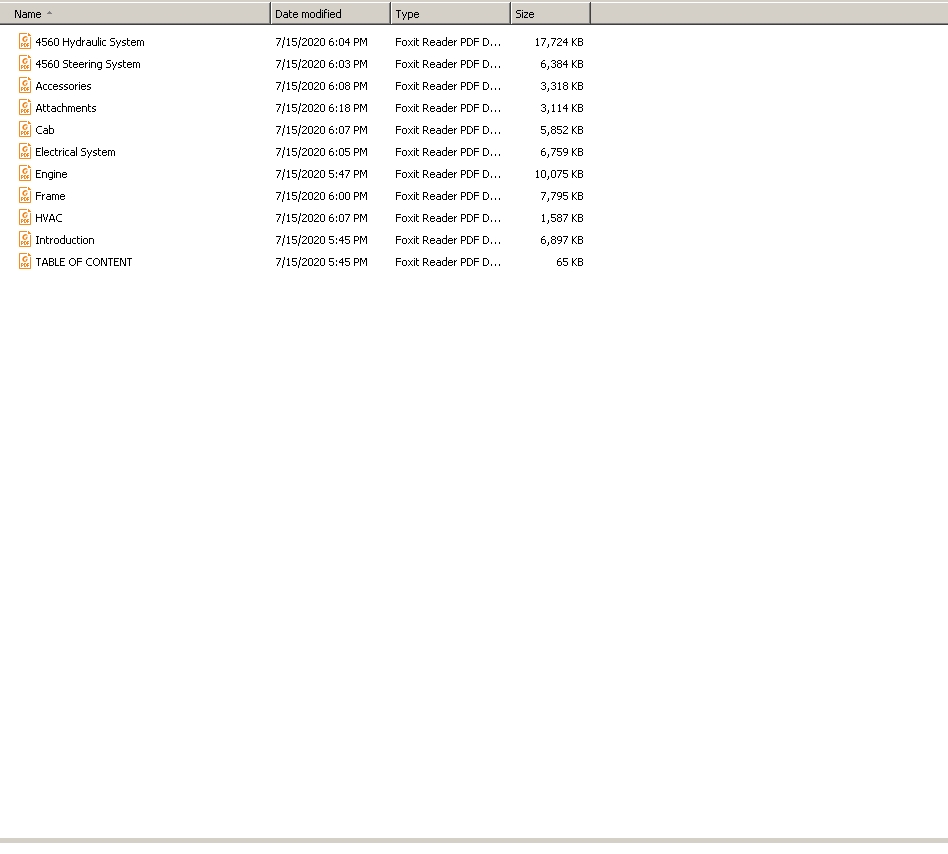
Task: Sort files by the Type column header
Action: pos(450,13)
